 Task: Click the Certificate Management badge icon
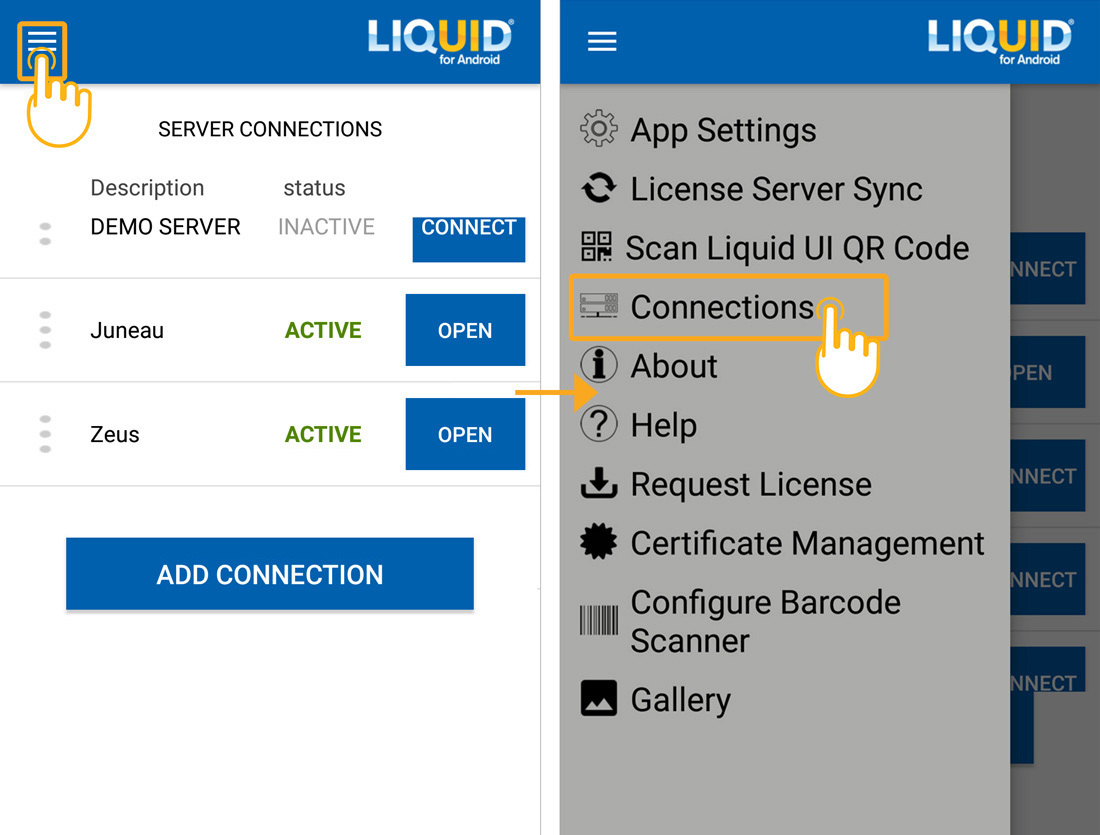coord(599,543)
